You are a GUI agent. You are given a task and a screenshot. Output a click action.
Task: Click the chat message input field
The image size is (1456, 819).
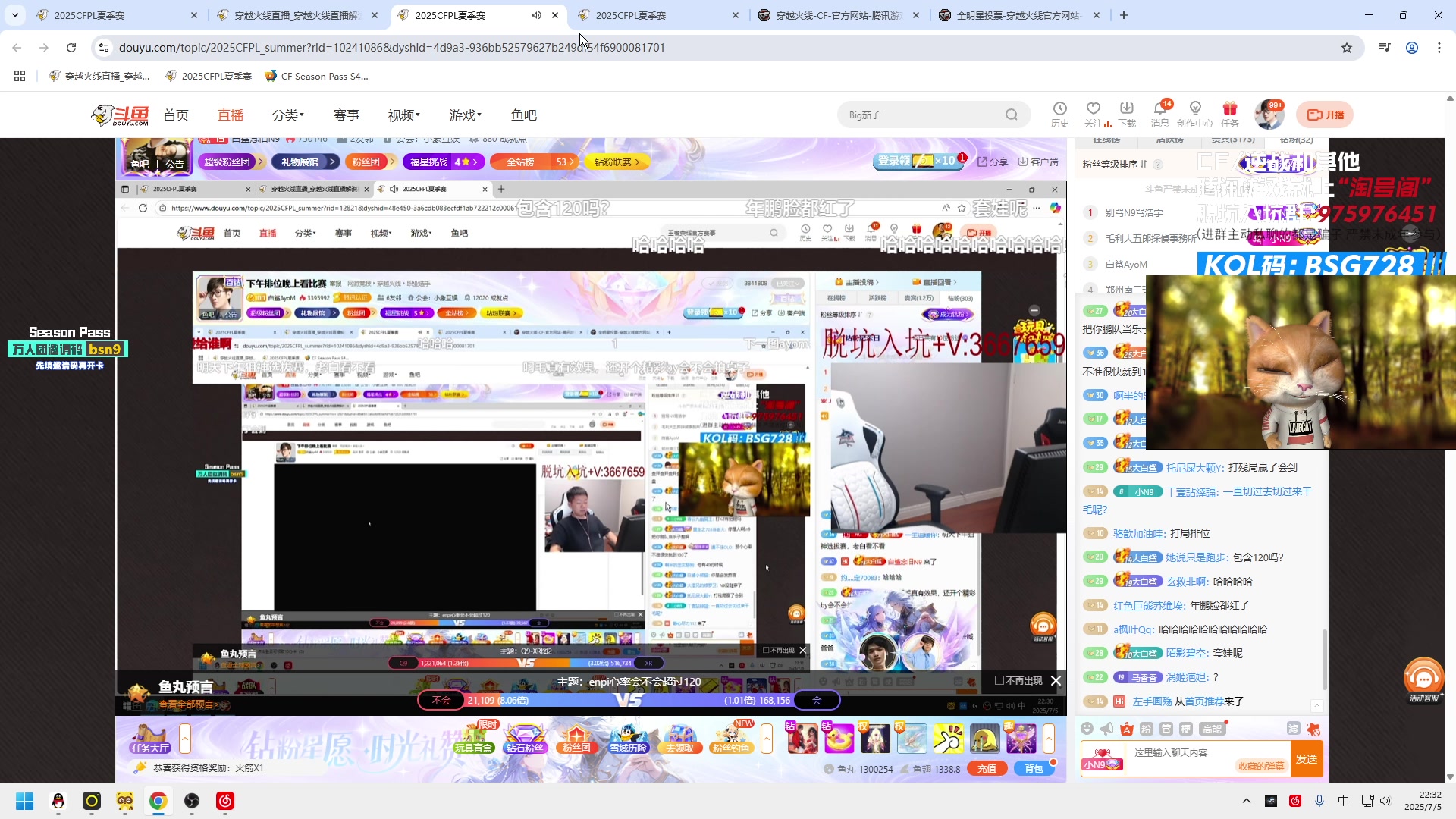pos(1207,759)
